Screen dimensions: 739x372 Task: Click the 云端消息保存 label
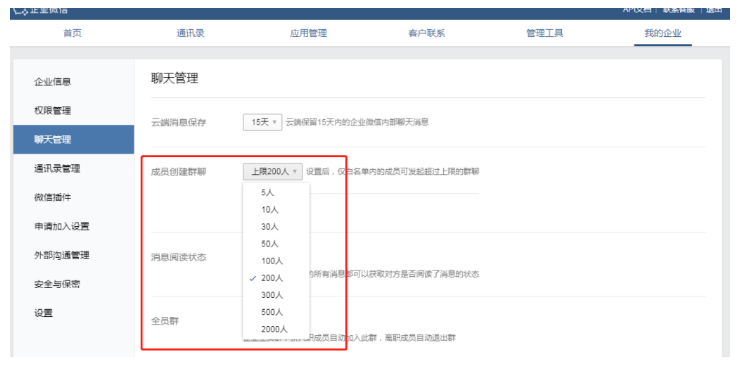(179, 123)
